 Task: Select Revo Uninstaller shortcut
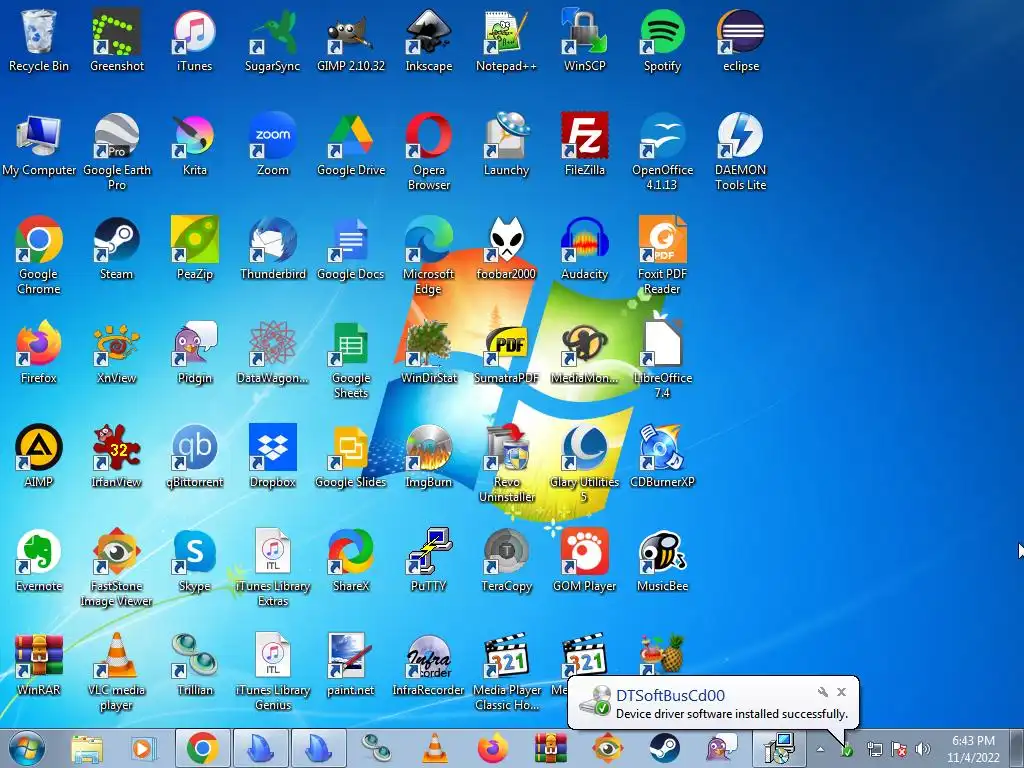coord(506,463)
